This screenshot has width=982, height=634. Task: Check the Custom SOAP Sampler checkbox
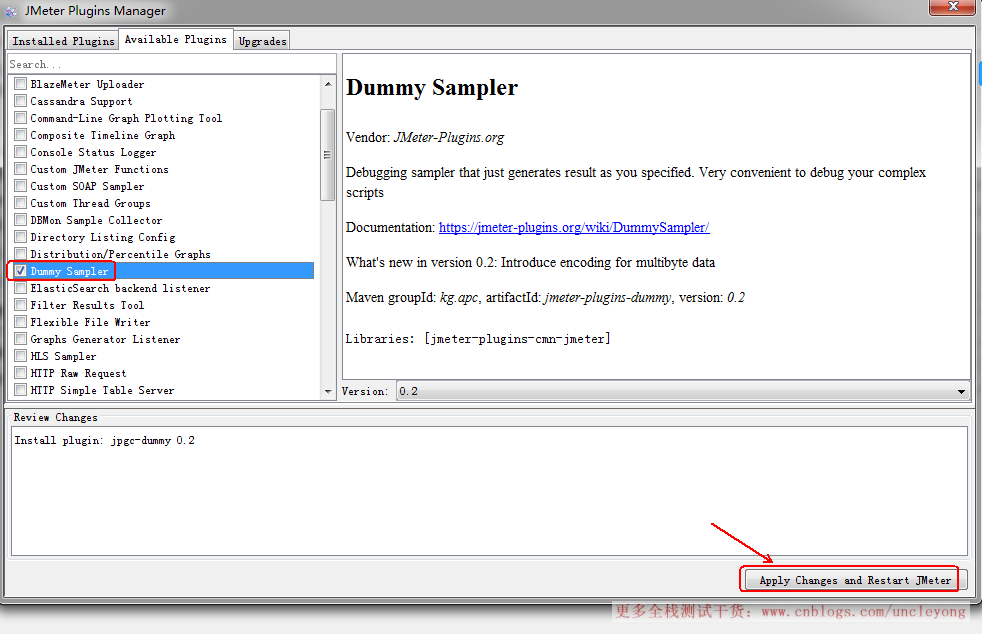tap(21, 186)
